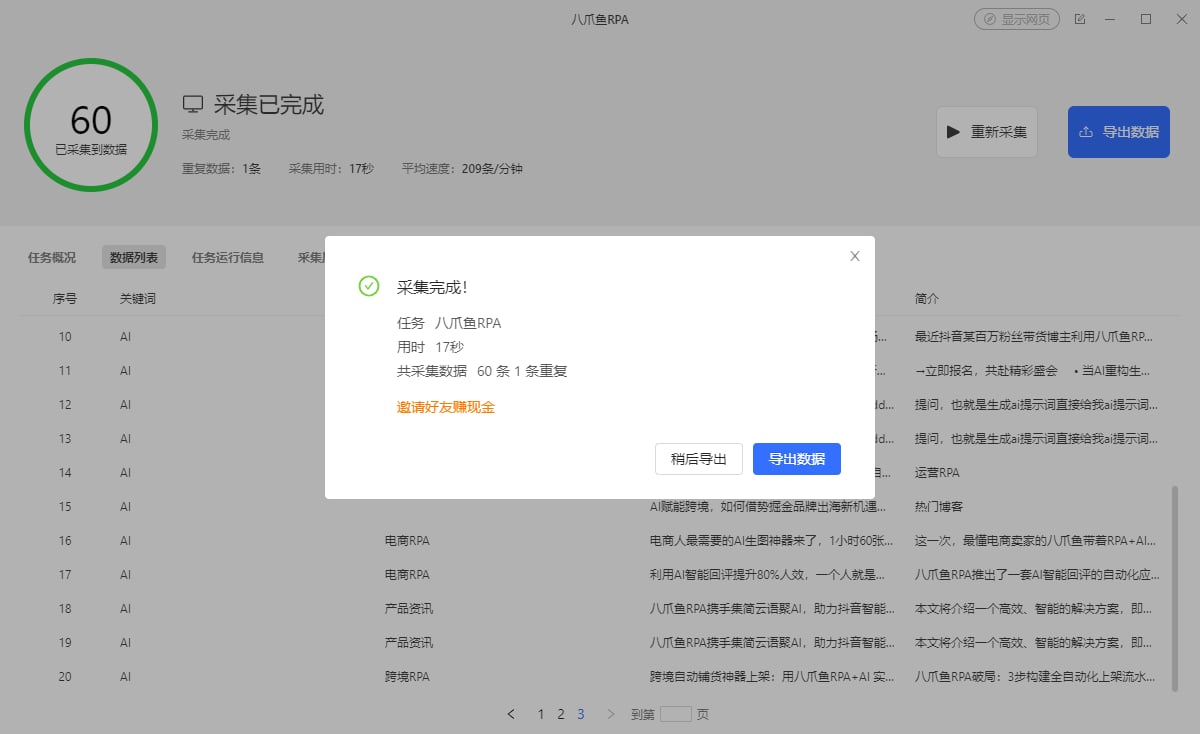Select the 数据列表 tab
This screenshot has height=734, width=1200.
(x=134, y=257)
